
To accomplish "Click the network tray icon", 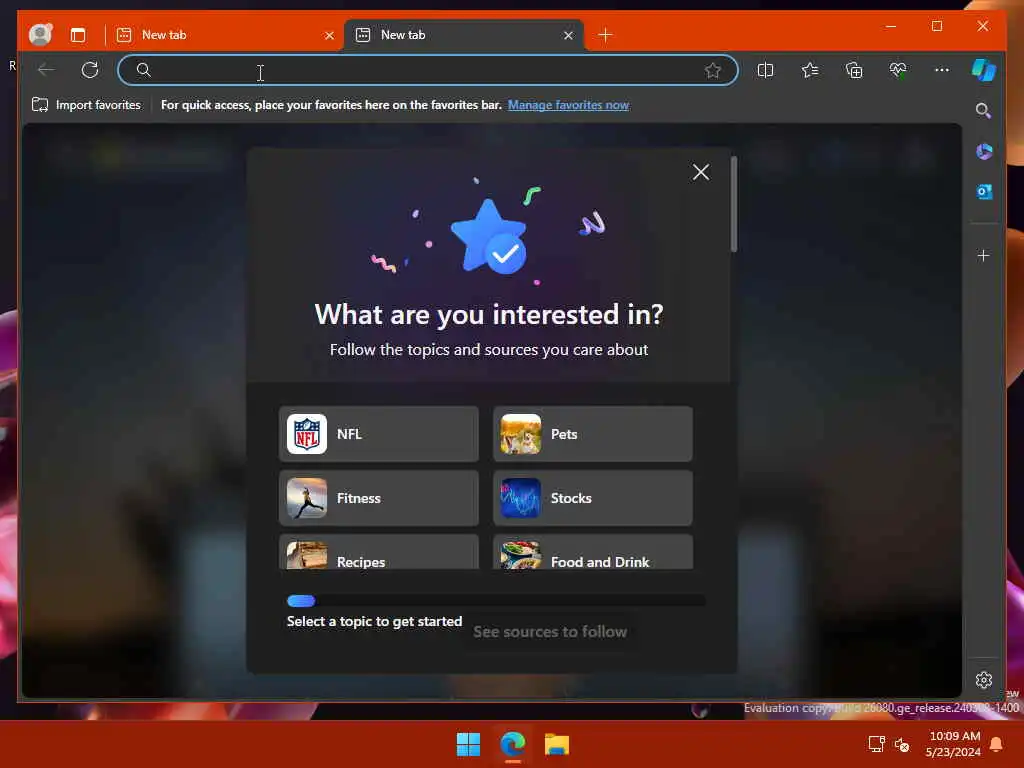I will 876,744.
